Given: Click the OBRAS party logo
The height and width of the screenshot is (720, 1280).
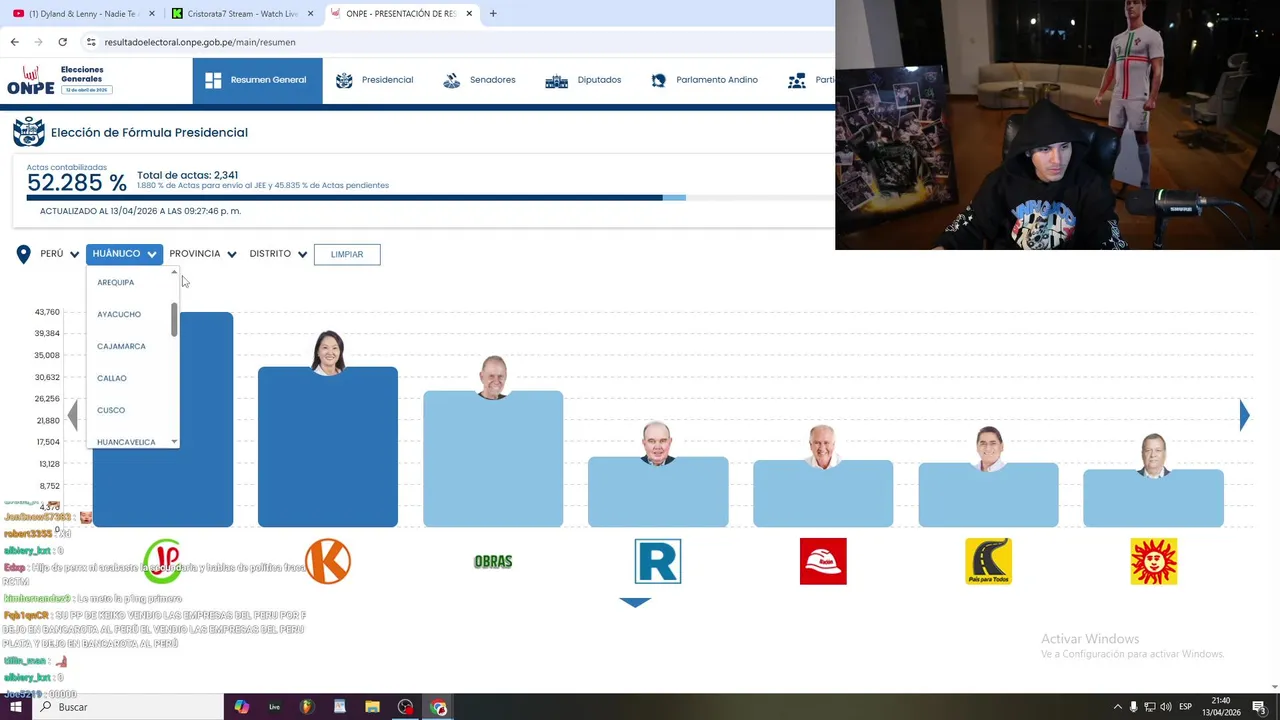Looking at the screenshot, I should click(493, 562).
